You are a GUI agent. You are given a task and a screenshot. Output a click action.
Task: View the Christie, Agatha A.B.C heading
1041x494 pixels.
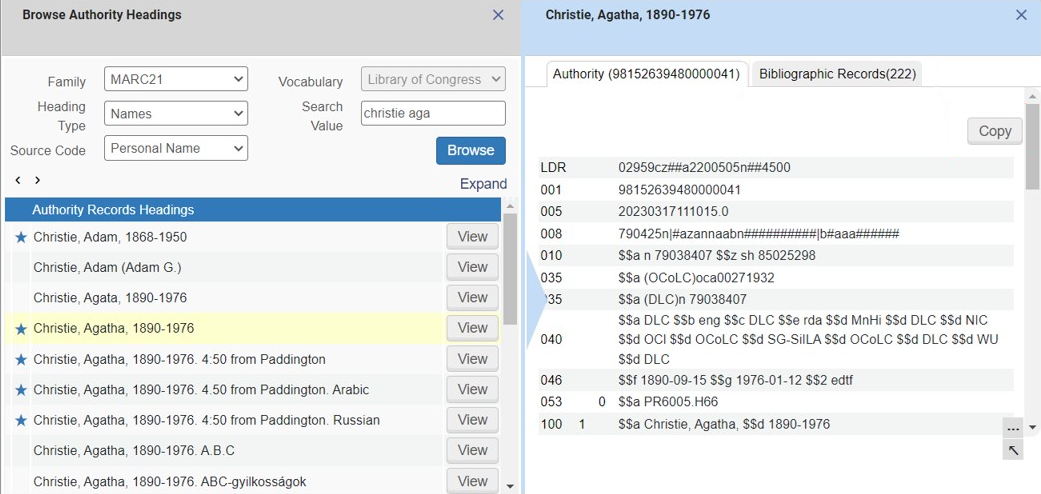(x=472, y=450)
